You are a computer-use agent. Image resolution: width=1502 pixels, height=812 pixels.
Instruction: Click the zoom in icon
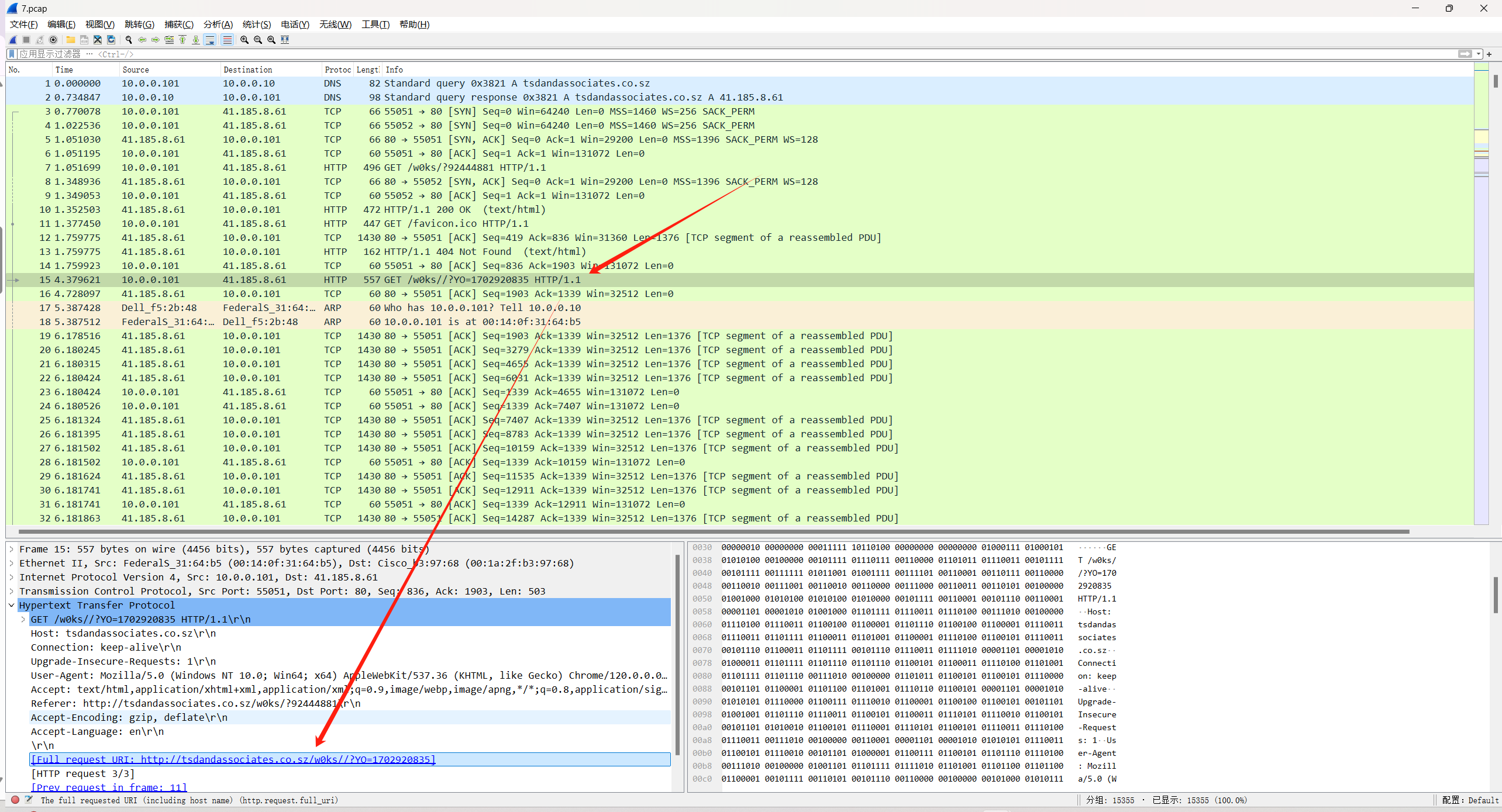click(x=244, y=40)
